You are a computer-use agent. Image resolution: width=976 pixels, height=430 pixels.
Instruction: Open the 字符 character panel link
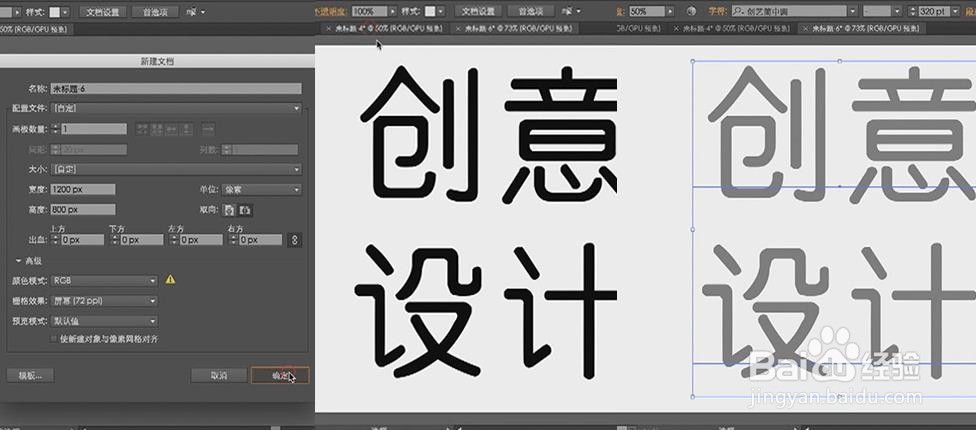click(720, 11)
